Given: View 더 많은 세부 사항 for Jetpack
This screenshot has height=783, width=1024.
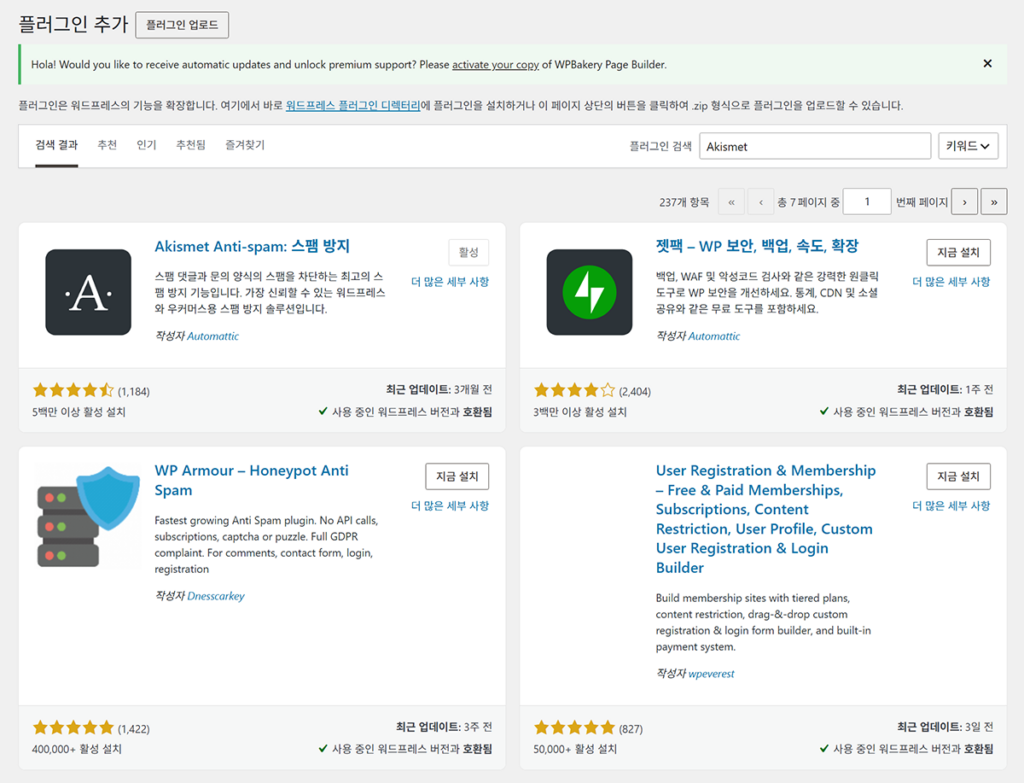Looking at the screenshot, I should (x=951, y=281).
